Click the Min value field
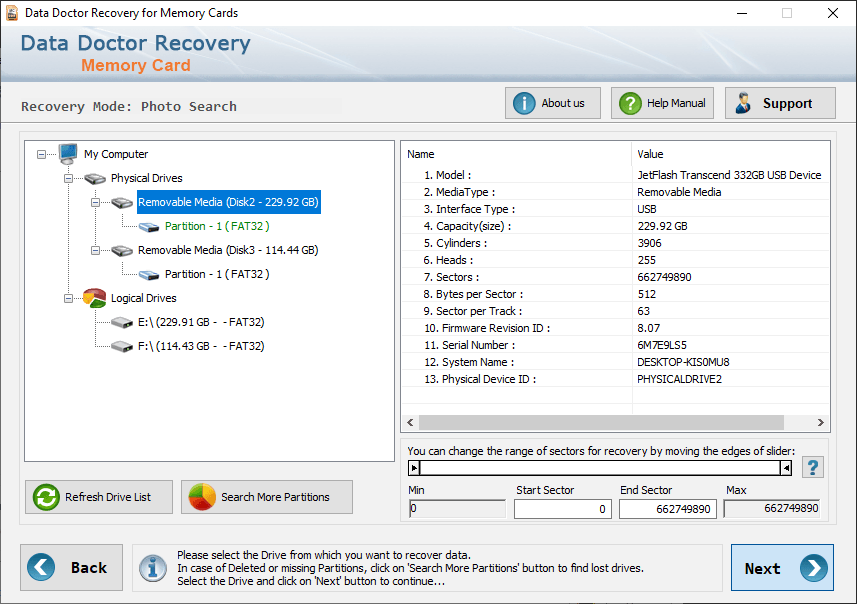The width and height of the screenshot is (857, 604). pyautogui.click(x=457, y=508)
